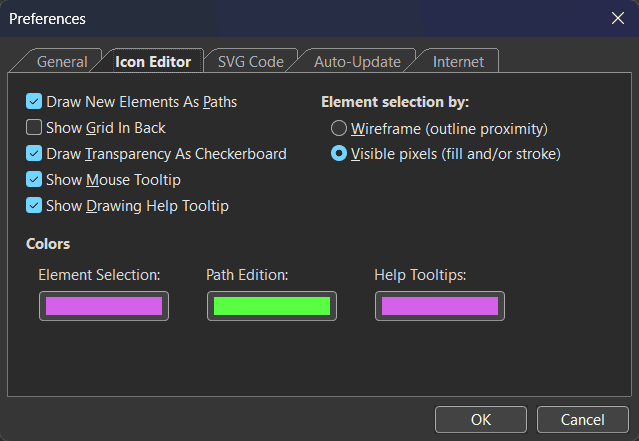Uncheck Show Drawing Help Tooltip
The image size is (639, 441).
click(x=34, y=206)
